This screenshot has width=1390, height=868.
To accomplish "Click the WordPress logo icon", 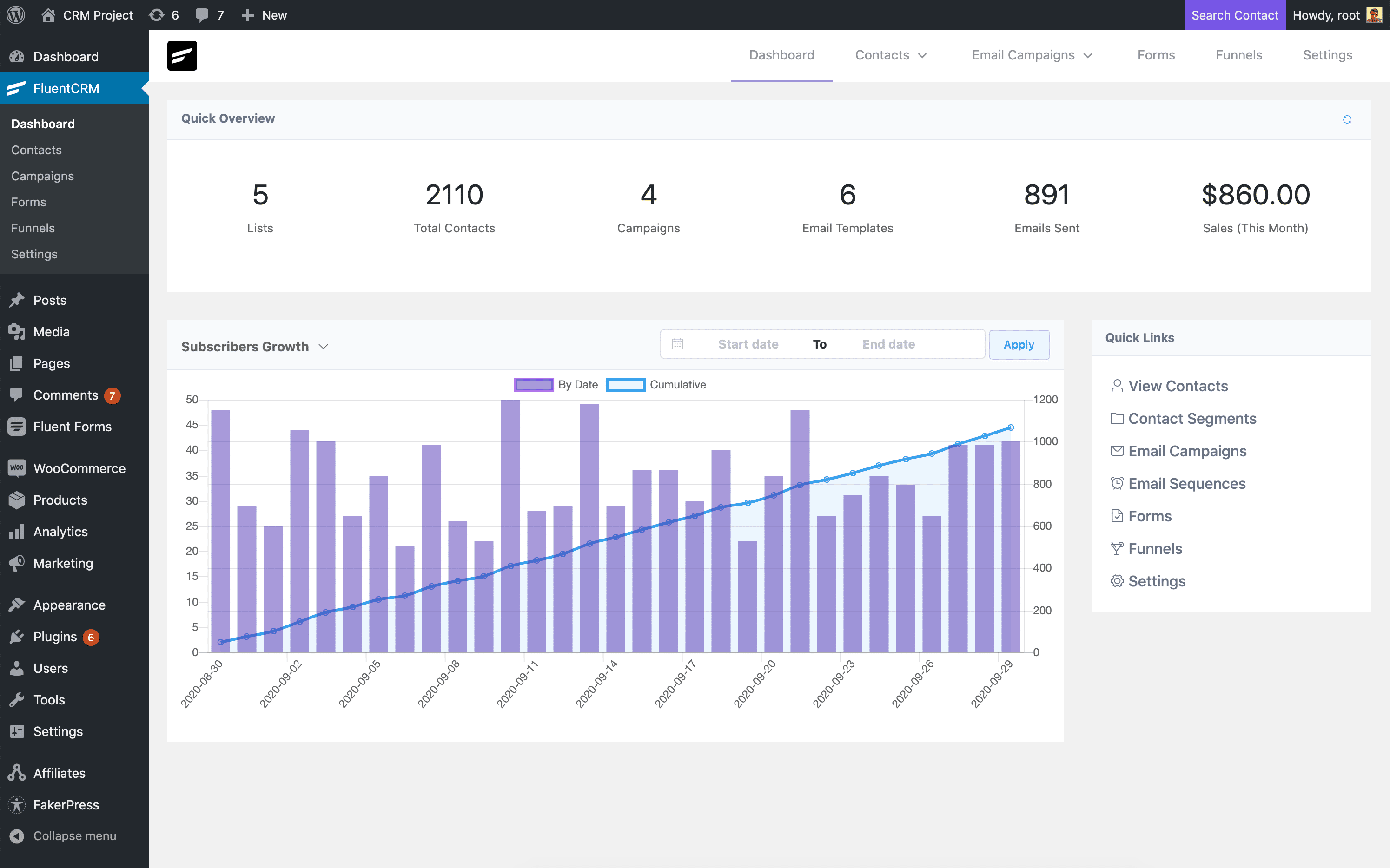I will (x=16, y=15).
